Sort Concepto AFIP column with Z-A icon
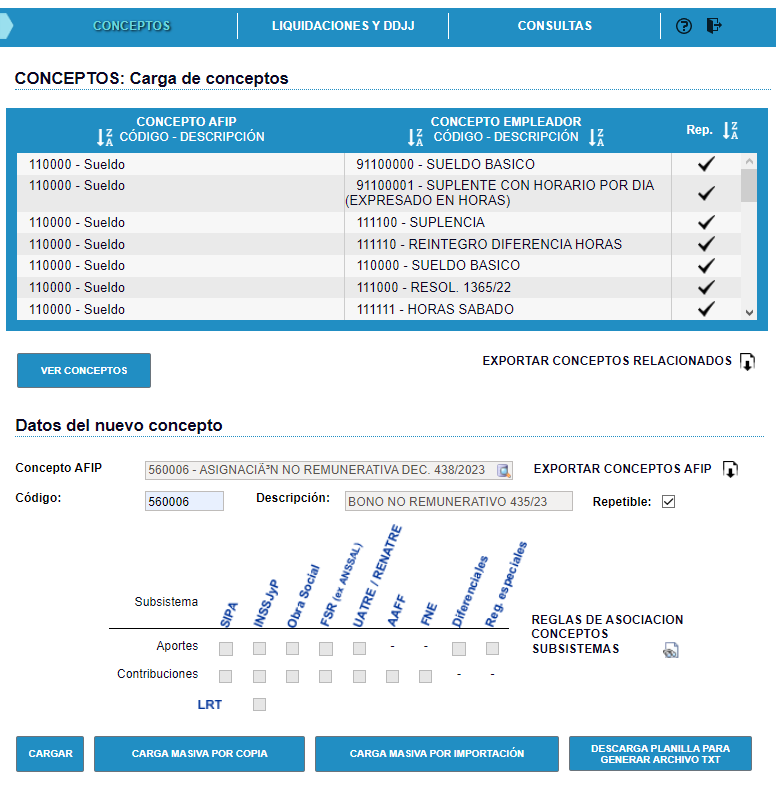The image size is (776, 791). tap(105, 137)
